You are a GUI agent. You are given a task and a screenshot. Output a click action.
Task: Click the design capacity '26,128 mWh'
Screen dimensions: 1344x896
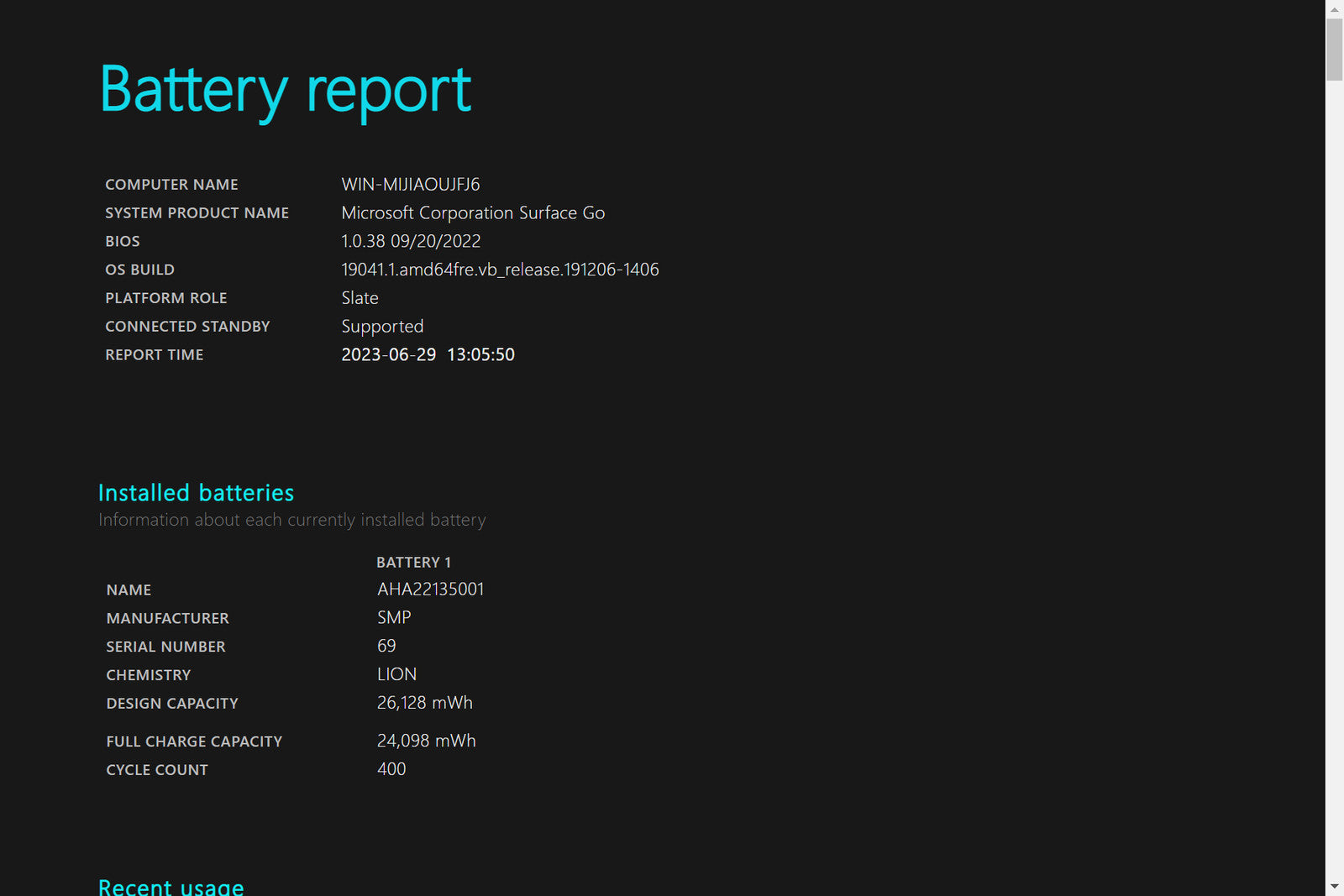click(x=424, y=703)
